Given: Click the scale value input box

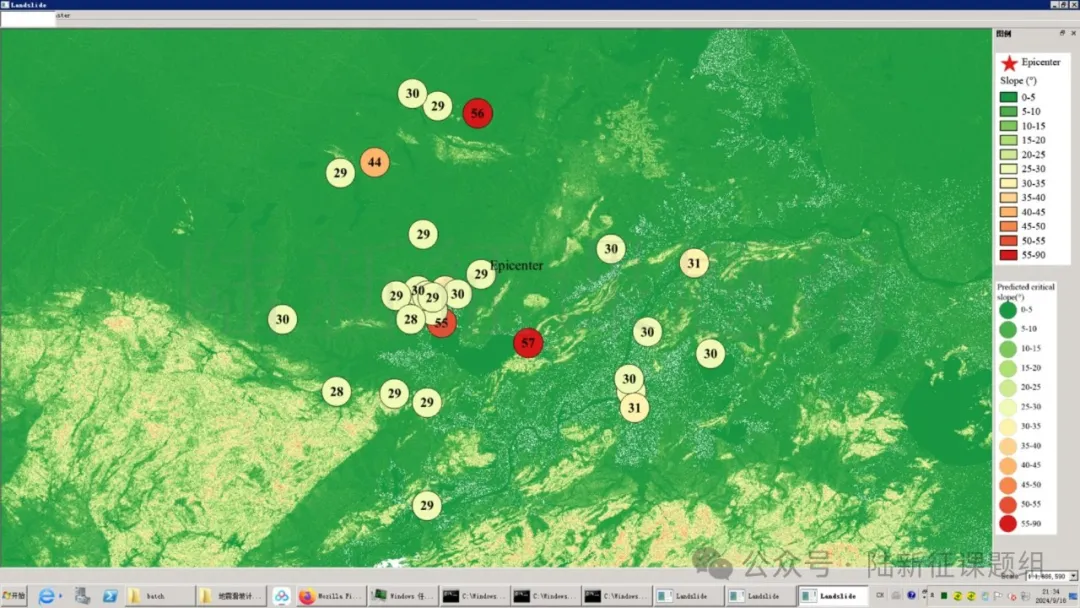Looking at the screenshot, I should click(1047, 576).
